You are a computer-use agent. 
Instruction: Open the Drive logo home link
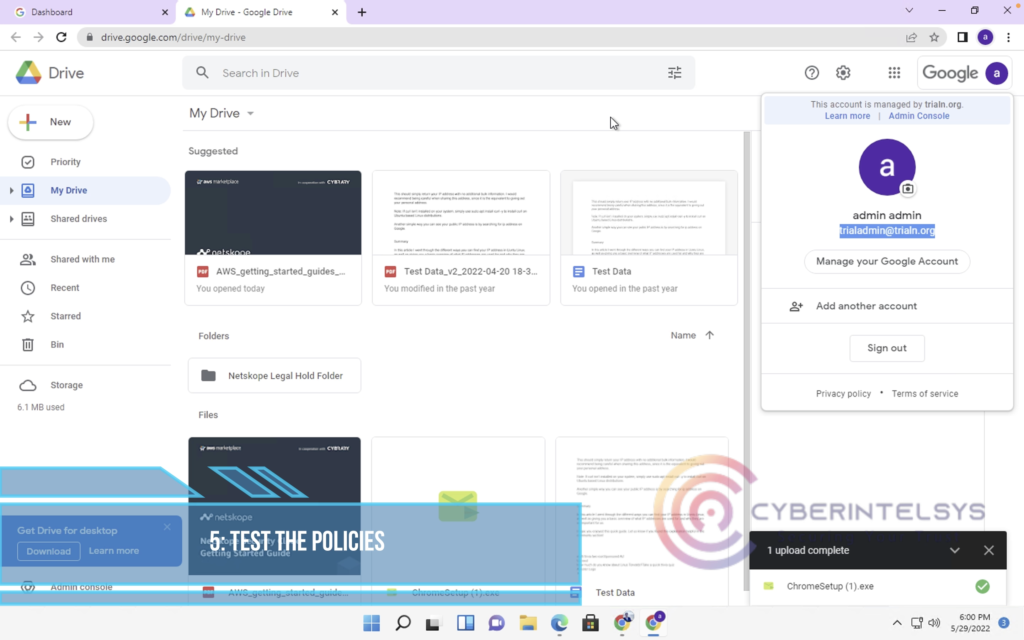[50, 73]
